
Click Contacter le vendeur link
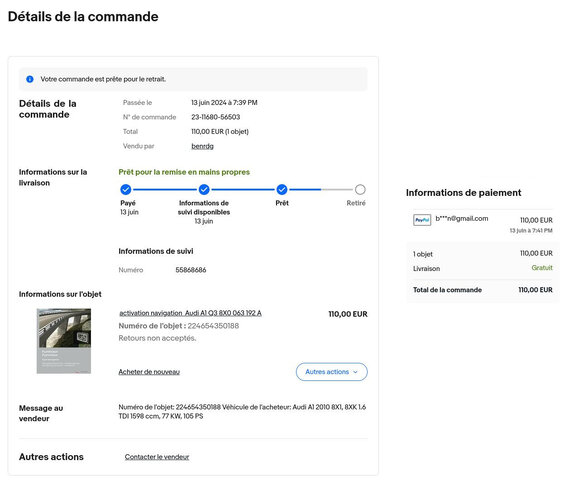click(157, 457)
